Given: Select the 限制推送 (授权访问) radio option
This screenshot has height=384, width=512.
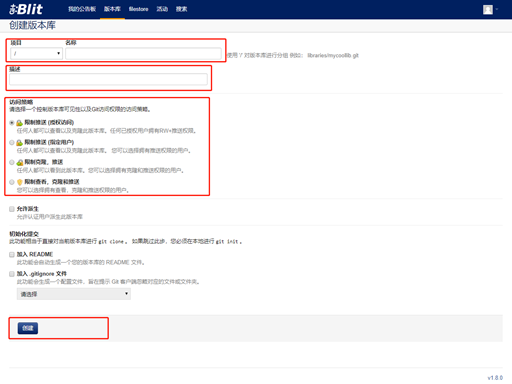Looking at the screenshot, I should tap(12, 123).
